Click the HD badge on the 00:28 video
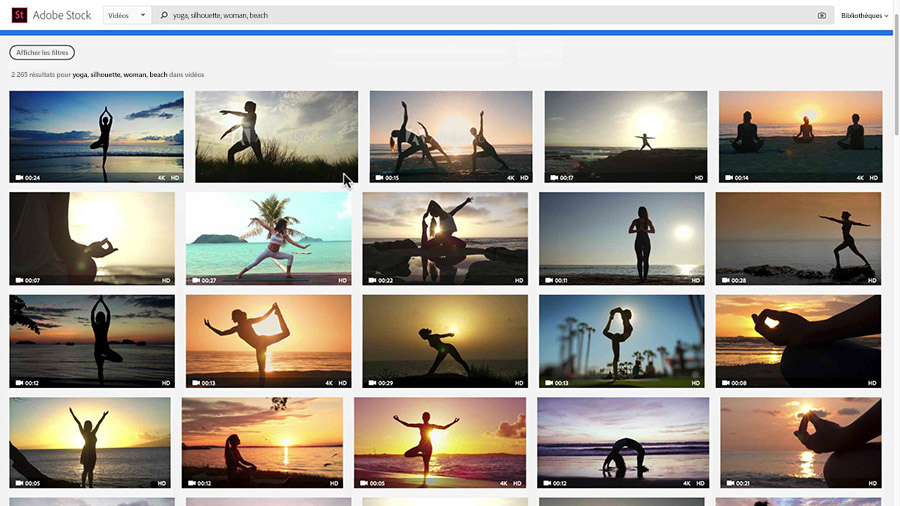This screenshot has width=900, height=506. point(872,281)
